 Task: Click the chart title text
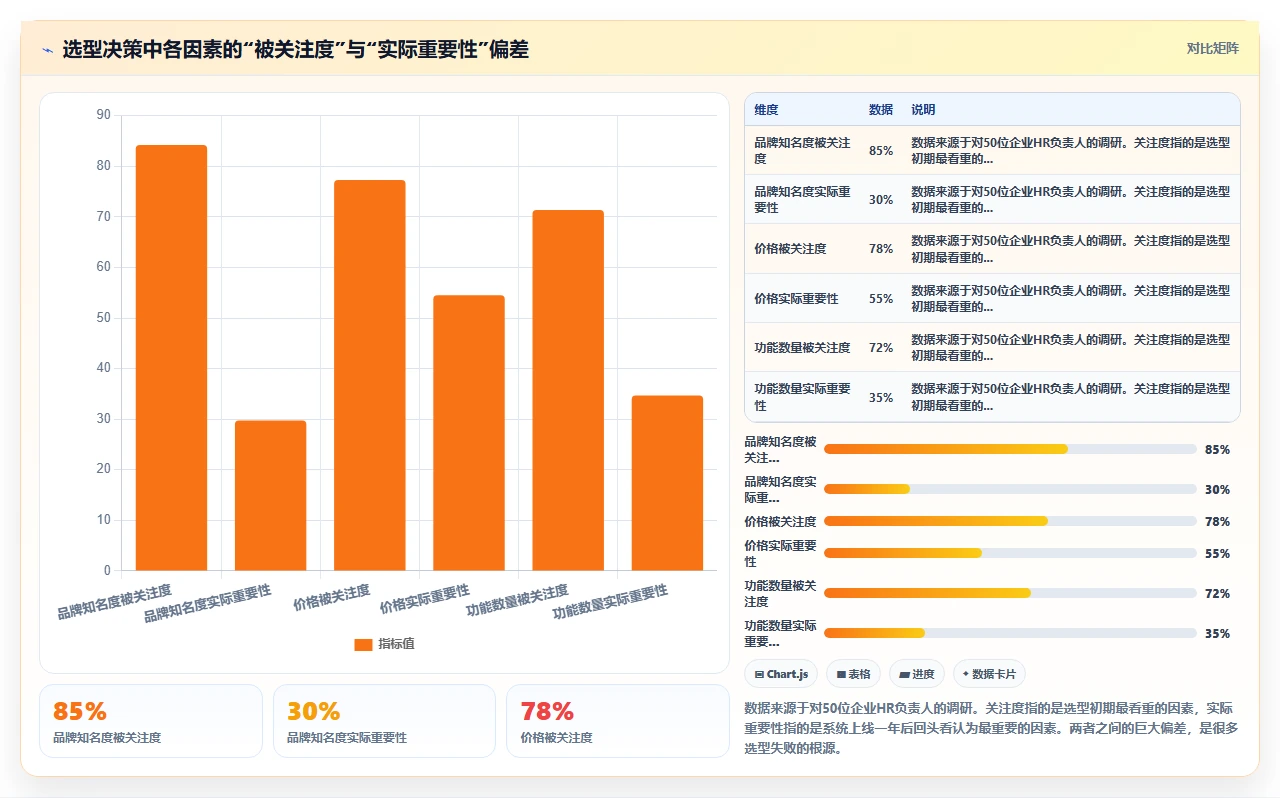click(x=296, y=50)
